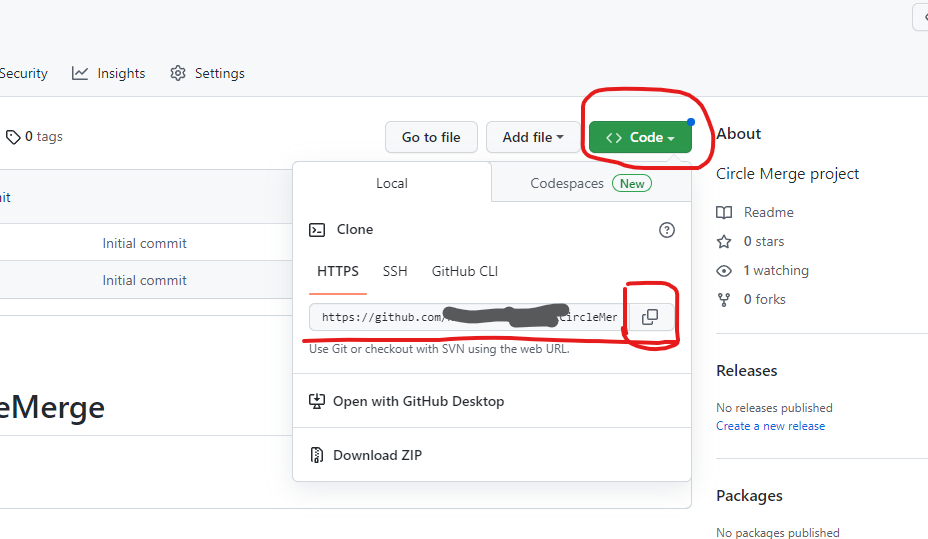The width and height of the screenshot is (928, 539).
Task: Click the terminal icon beside Clone
Action: tap(317, 230)
